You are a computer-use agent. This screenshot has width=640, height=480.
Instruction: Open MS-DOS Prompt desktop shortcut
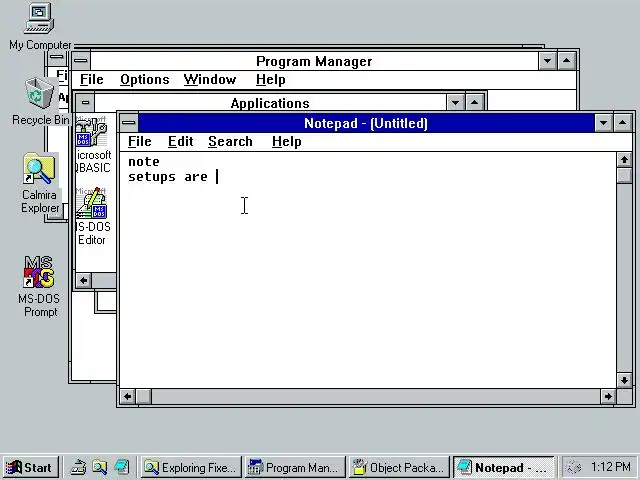(40, 287)
